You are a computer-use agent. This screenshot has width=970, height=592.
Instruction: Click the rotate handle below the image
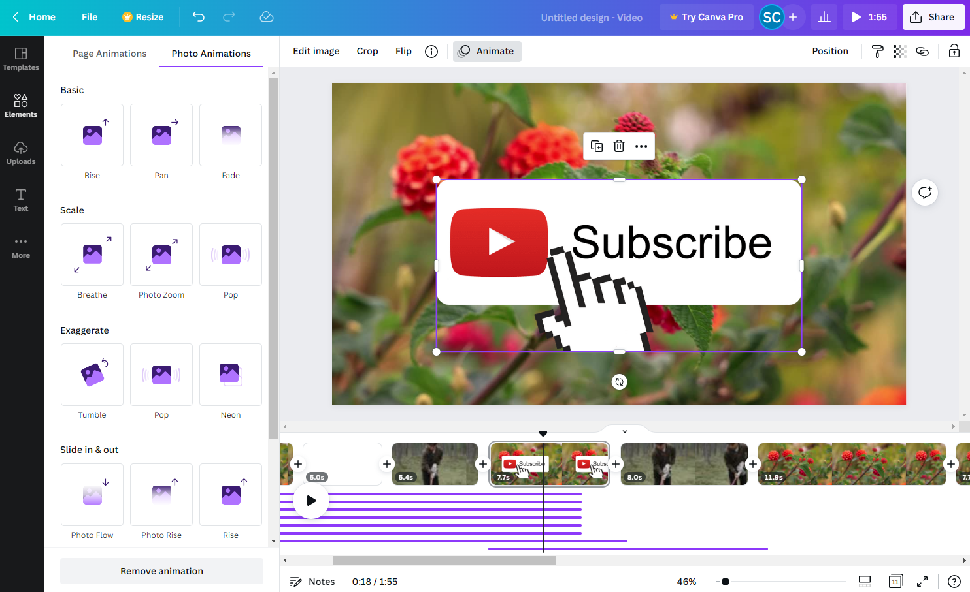pyautogui.click(x=619, y=382)
